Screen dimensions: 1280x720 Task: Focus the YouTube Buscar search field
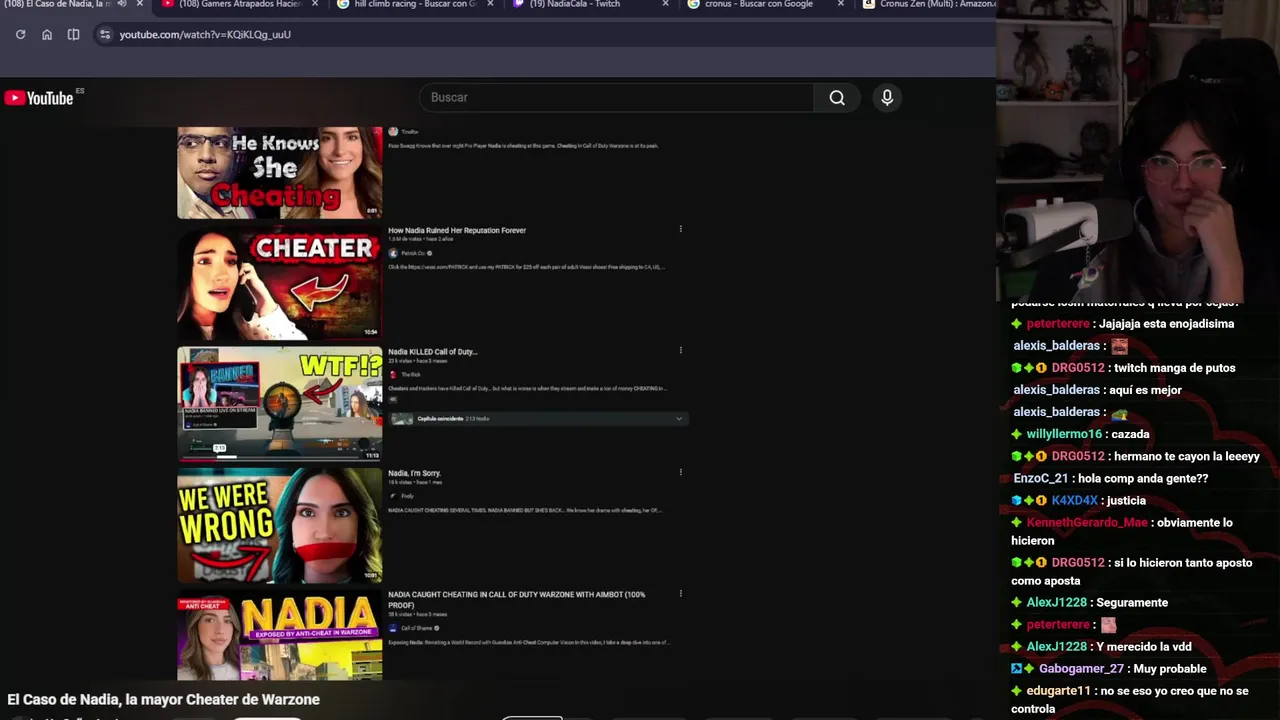(x=617, y=97)
